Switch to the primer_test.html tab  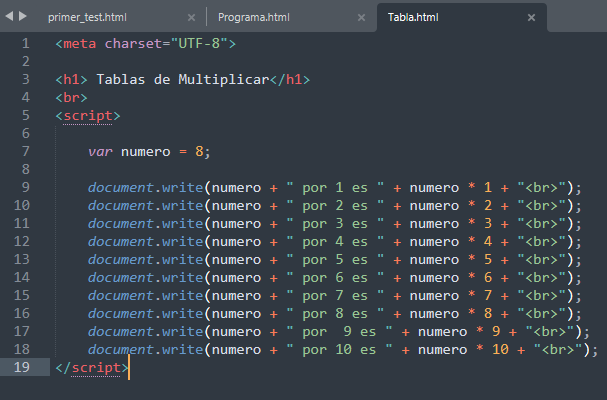click(87, 17)
